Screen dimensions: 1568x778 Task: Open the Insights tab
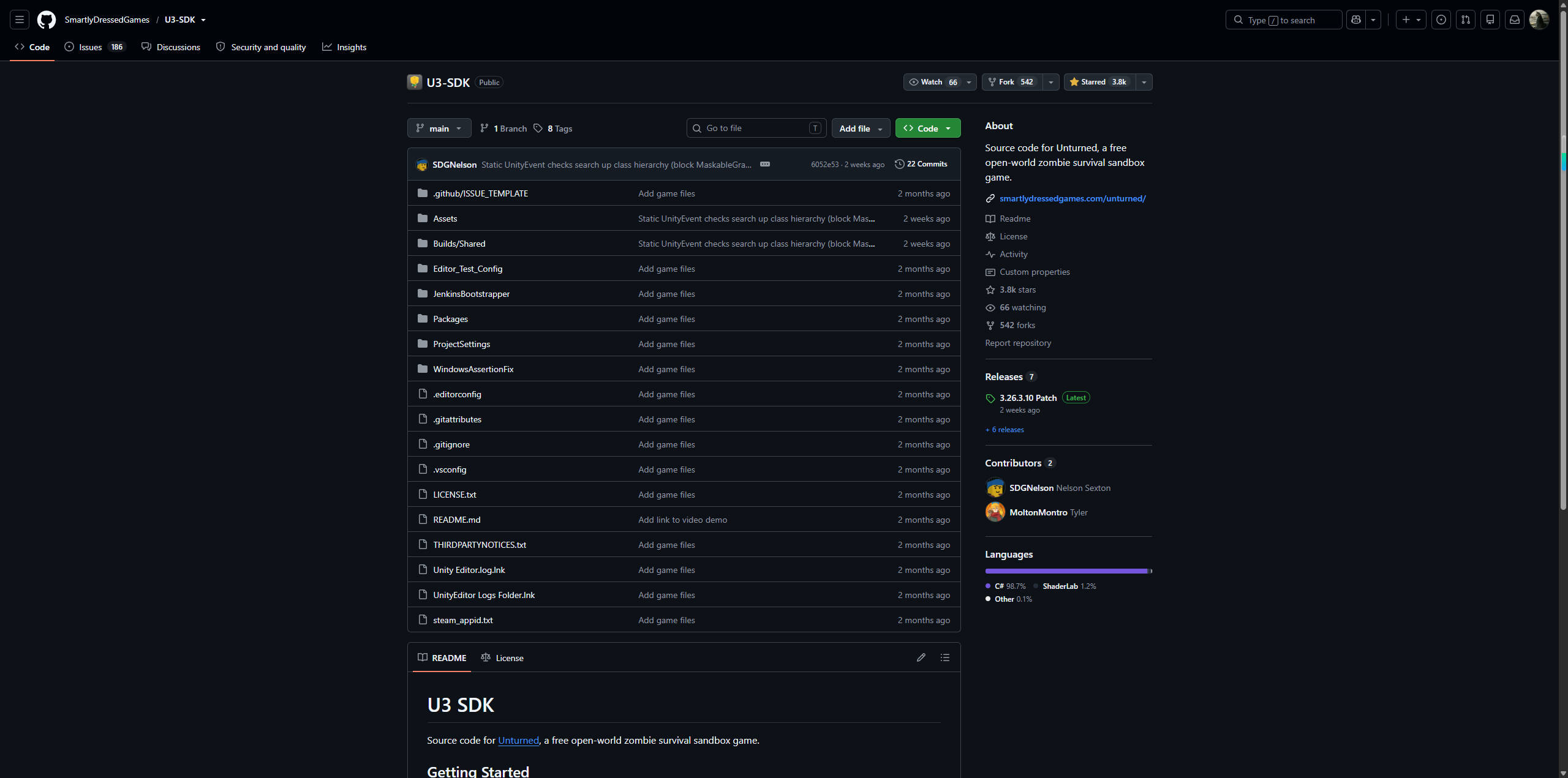344,47
